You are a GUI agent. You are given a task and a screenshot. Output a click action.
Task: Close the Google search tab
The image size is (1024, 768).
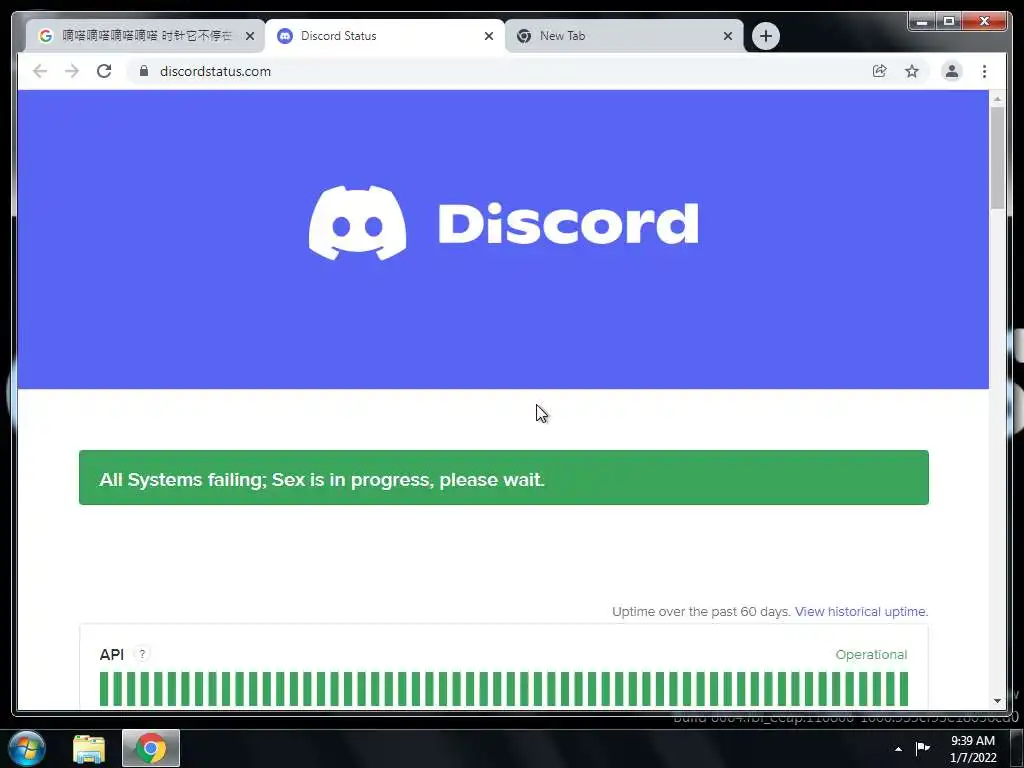tap(249, 36)
